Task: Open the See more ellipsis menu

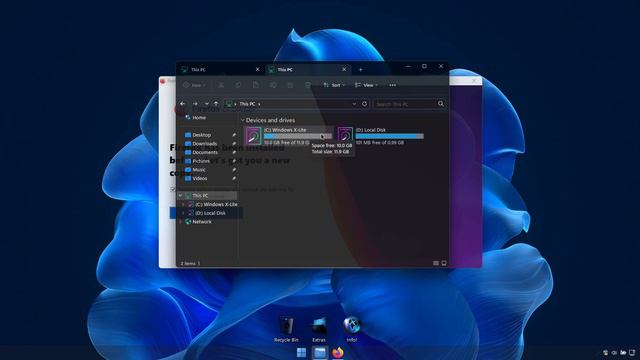Action: click(393, 85)
